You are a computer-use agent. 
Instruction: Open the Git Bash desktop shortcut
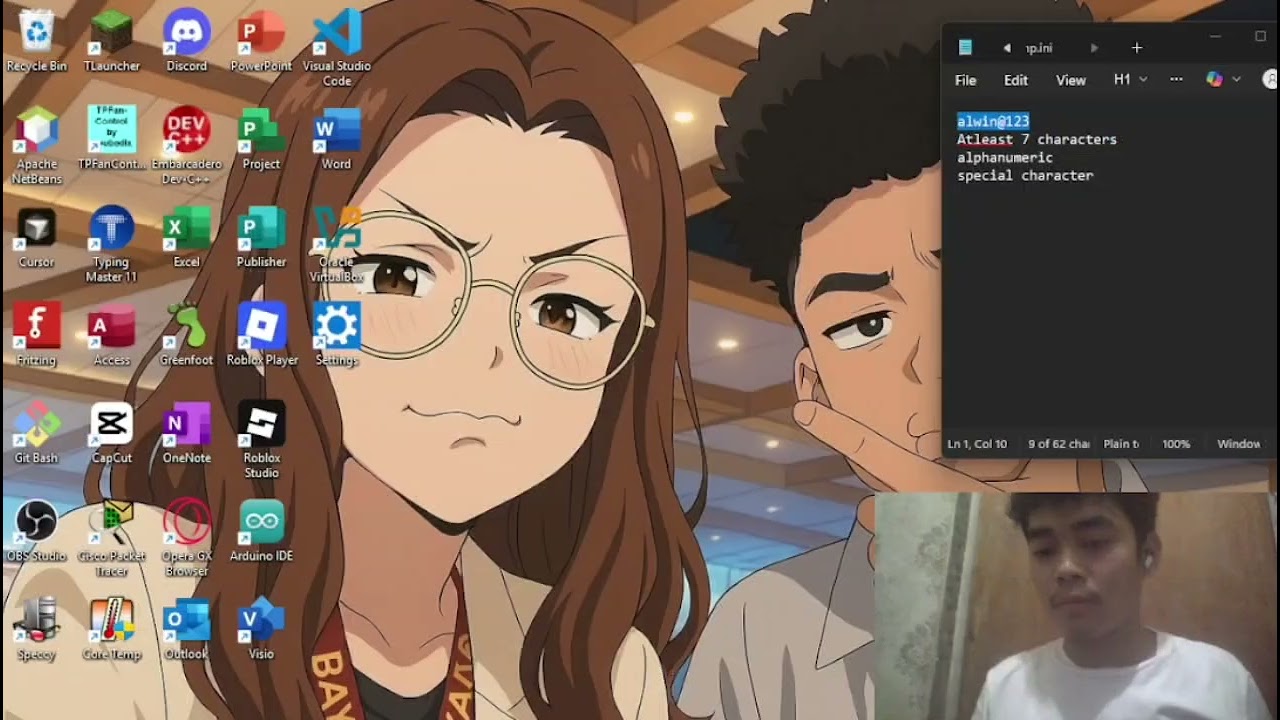pos(36,433)
